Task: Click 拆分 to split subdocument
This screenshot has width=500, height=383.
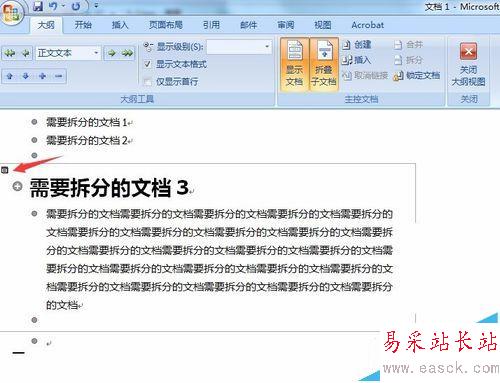Action: click(408, 60)
